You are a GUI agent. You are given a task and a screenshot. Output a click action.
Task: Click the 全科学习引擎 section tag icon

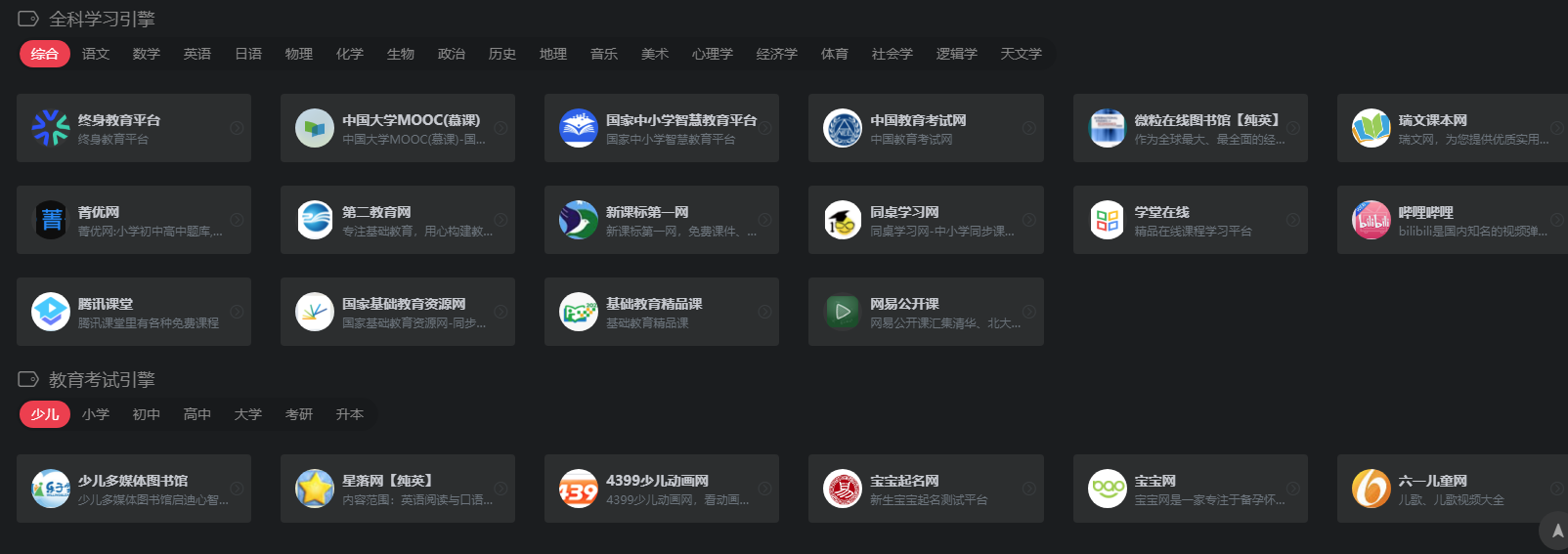[28, 19]
